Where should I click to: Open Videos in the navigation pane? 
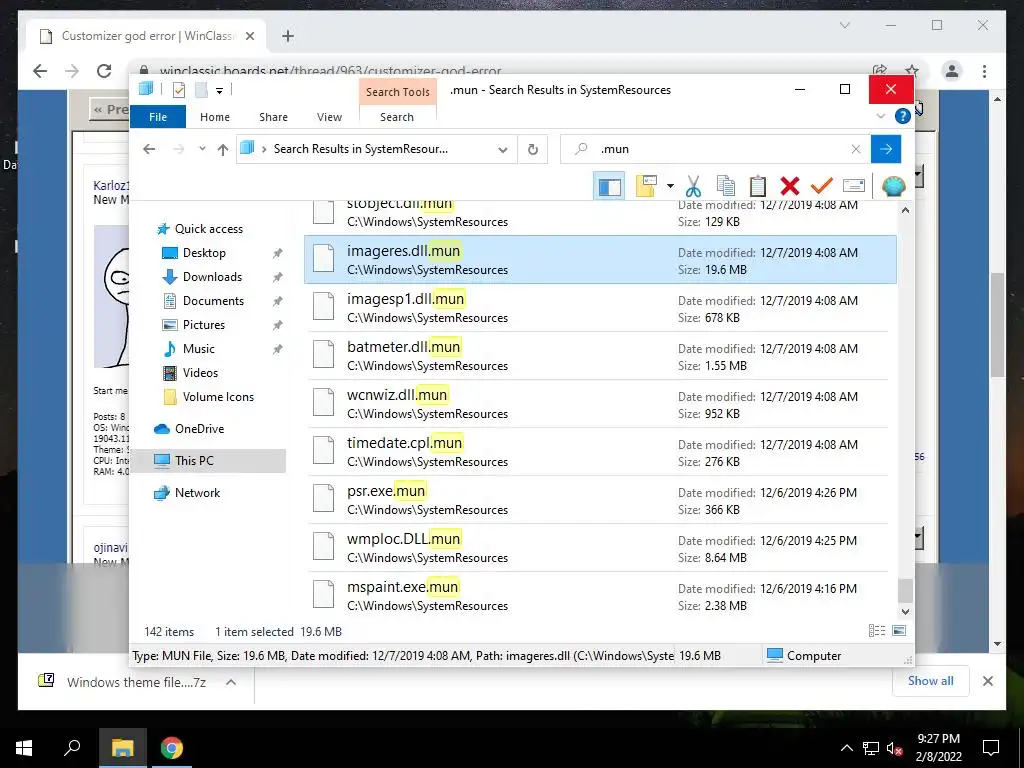pyautogui.click(x=200, y=373)
